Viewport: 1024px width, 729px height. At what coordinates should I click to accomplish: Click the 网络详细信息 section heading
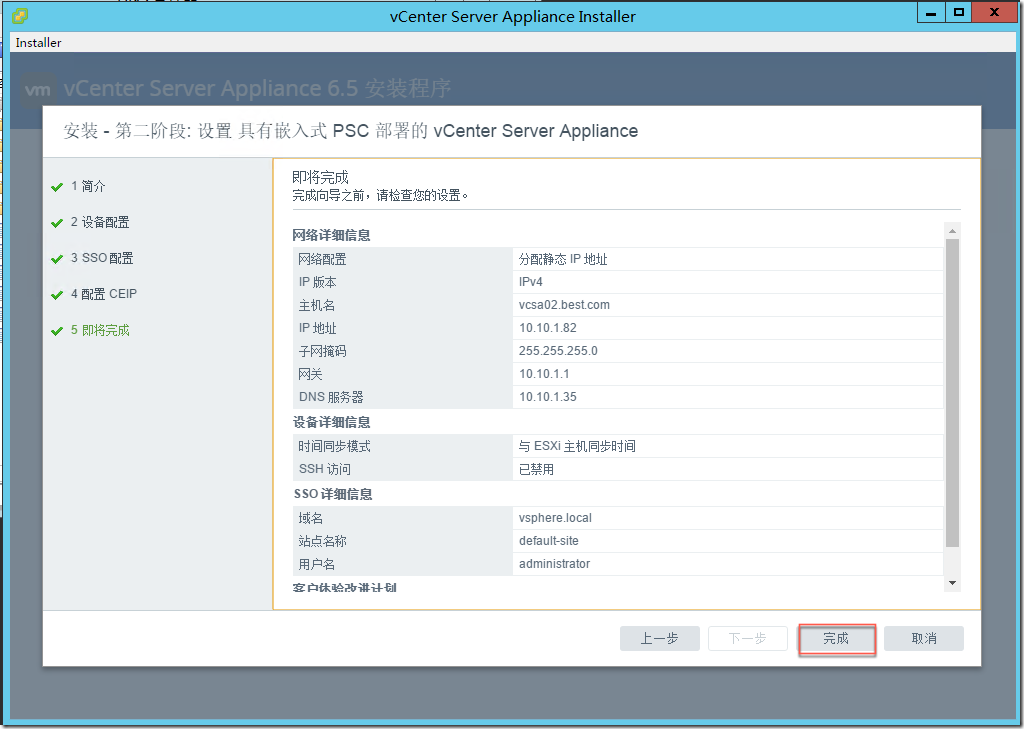(x=331, y=235)
